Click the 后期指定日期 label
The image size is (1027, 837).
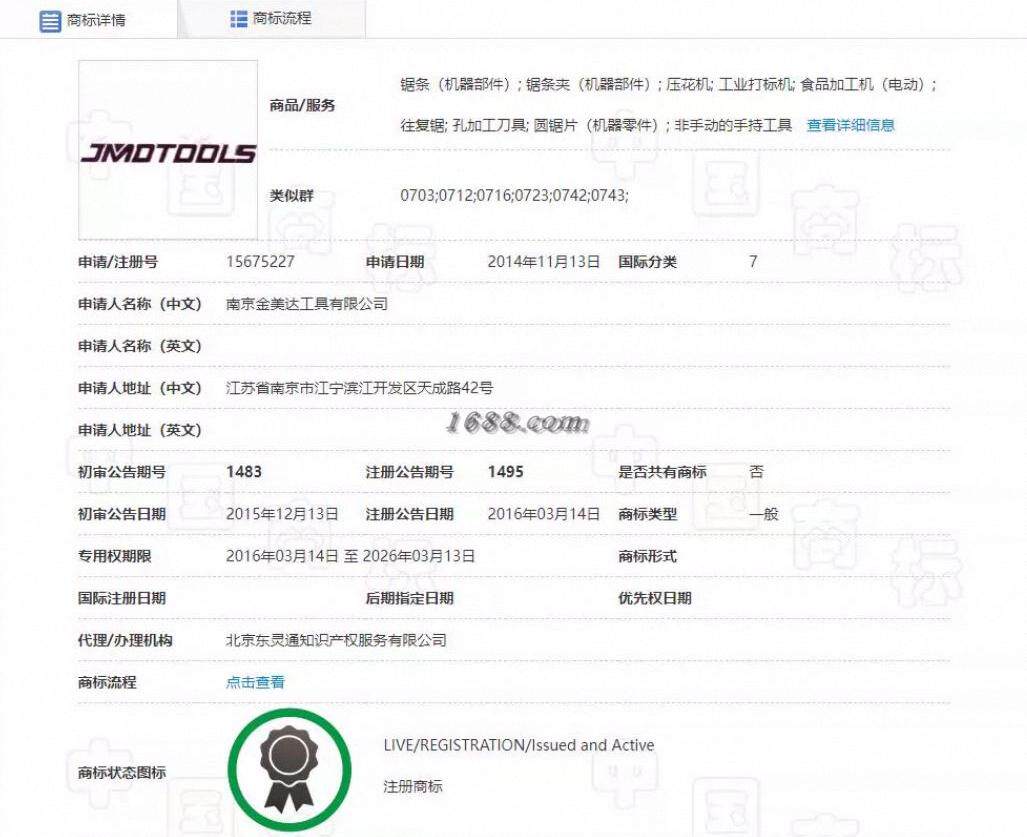(409, 598)
